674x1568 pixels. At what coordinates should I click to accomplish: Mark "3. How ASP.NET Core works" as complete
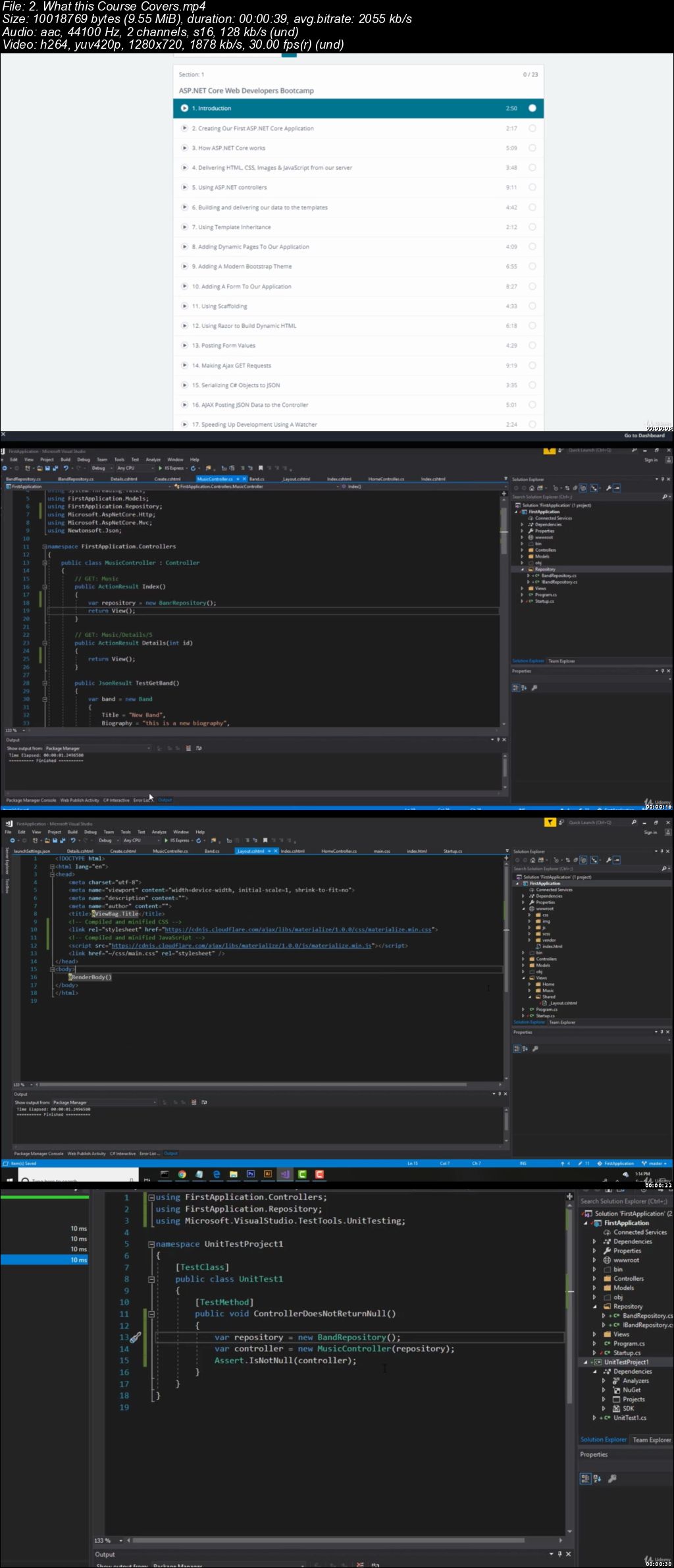[x=532, y=148]
